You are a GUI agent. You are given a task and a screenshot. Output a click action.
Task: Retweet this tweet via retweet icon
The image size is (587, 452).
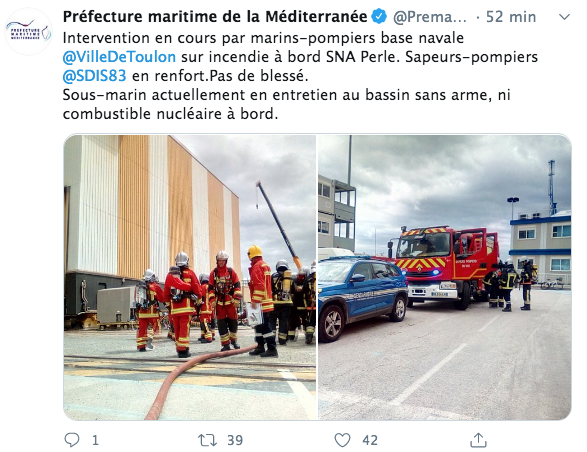[207, 440]
